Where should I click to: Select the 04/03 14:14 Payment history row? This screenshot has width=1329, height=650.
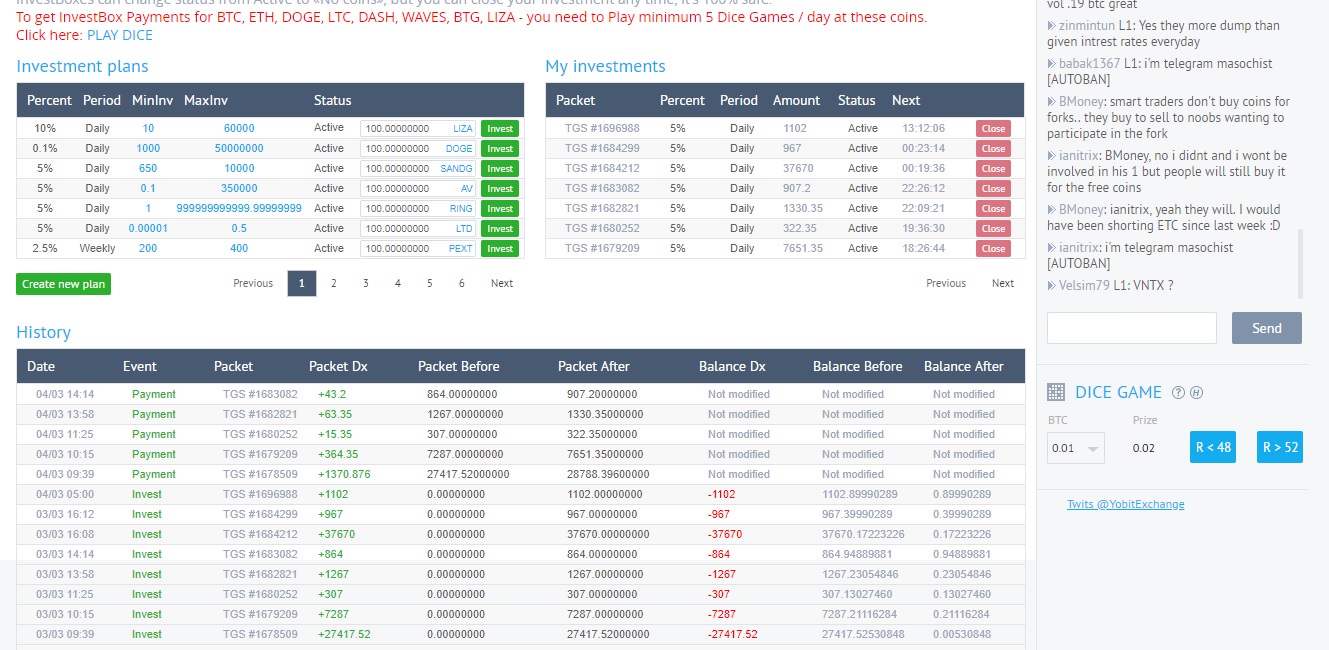521,394
